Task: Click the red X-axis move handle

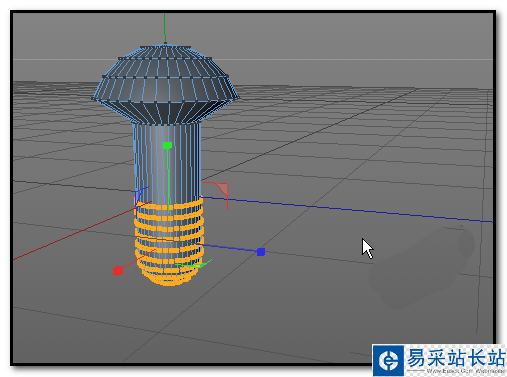Action: click(118, 271)
